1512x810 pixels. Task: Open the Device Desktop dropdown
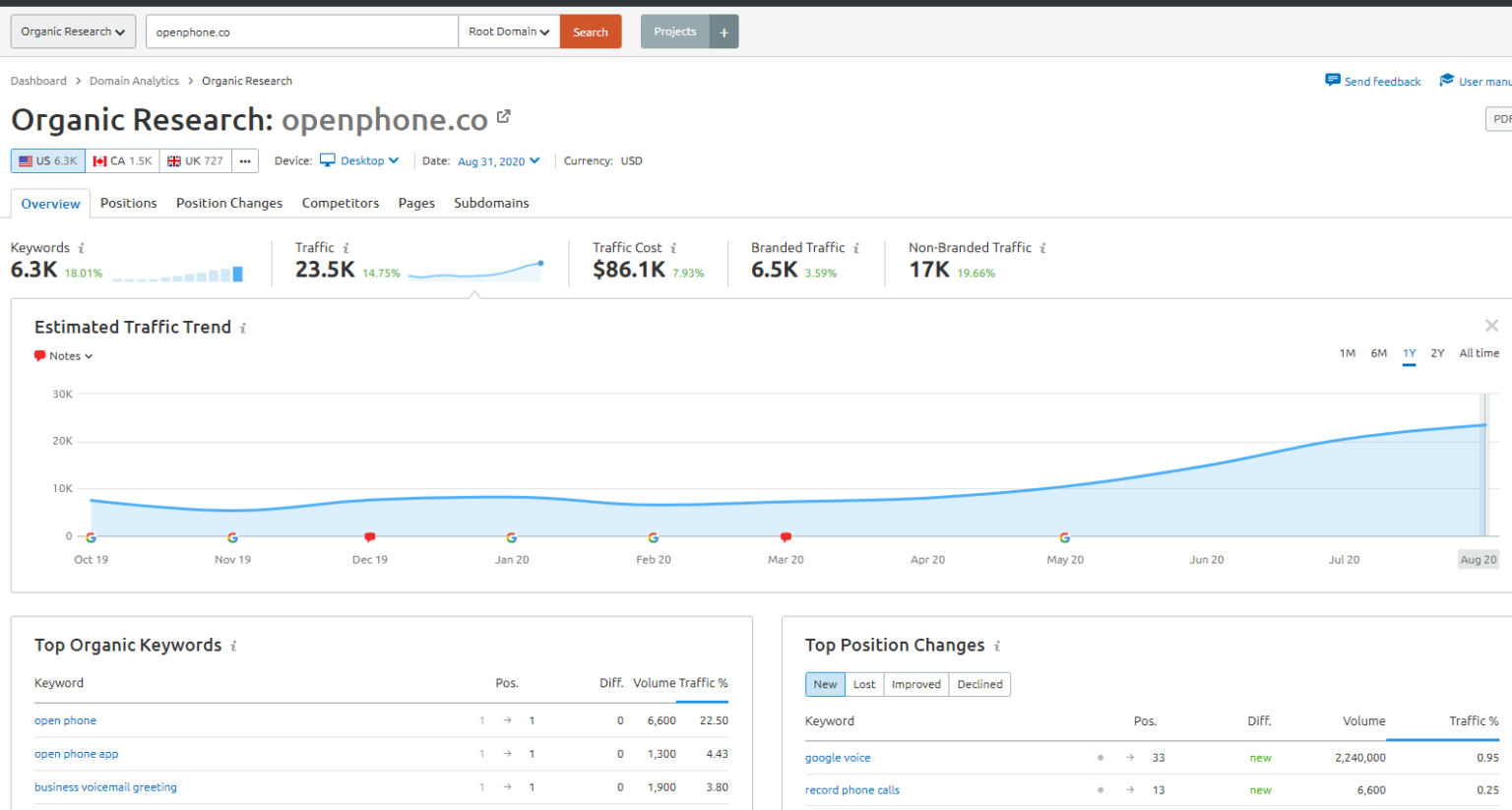tap(359, 160)
